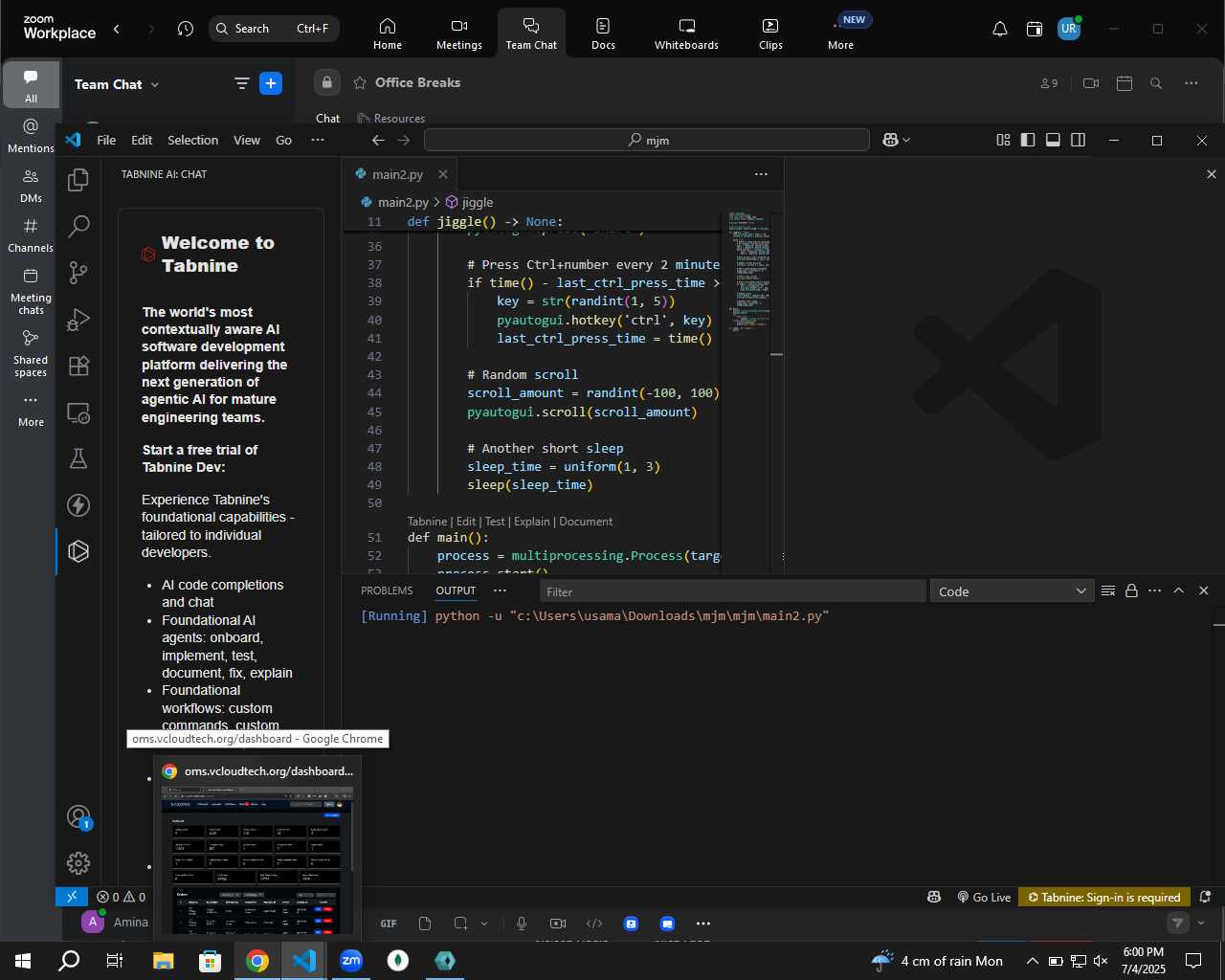Open VS Code File menu
The height and width of the screenshot is (980, 1225).
click(x=106, y=140)
